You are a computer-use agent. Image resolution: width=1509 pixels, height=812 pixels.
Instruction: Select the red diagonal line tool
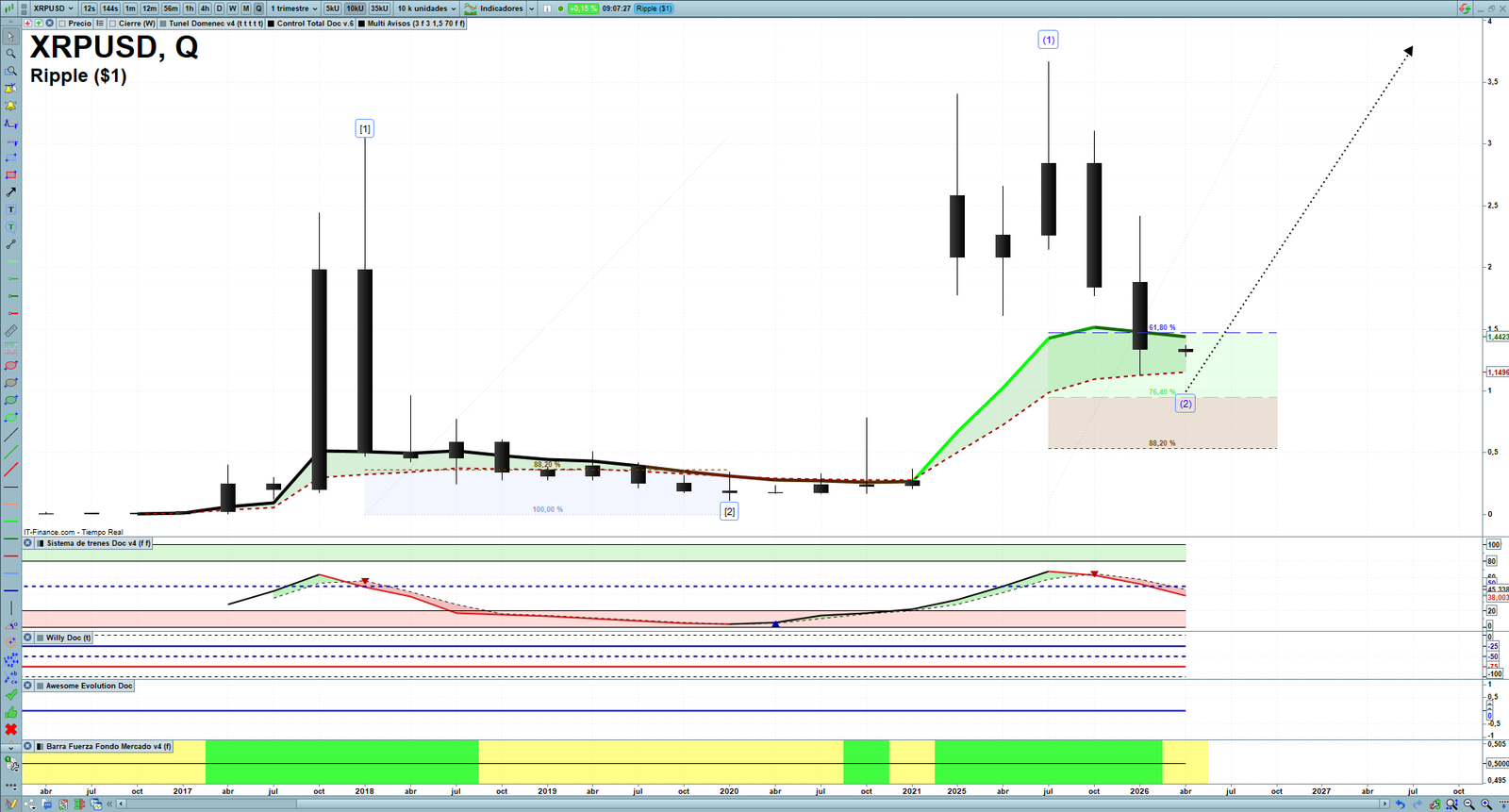pos(10,470)
